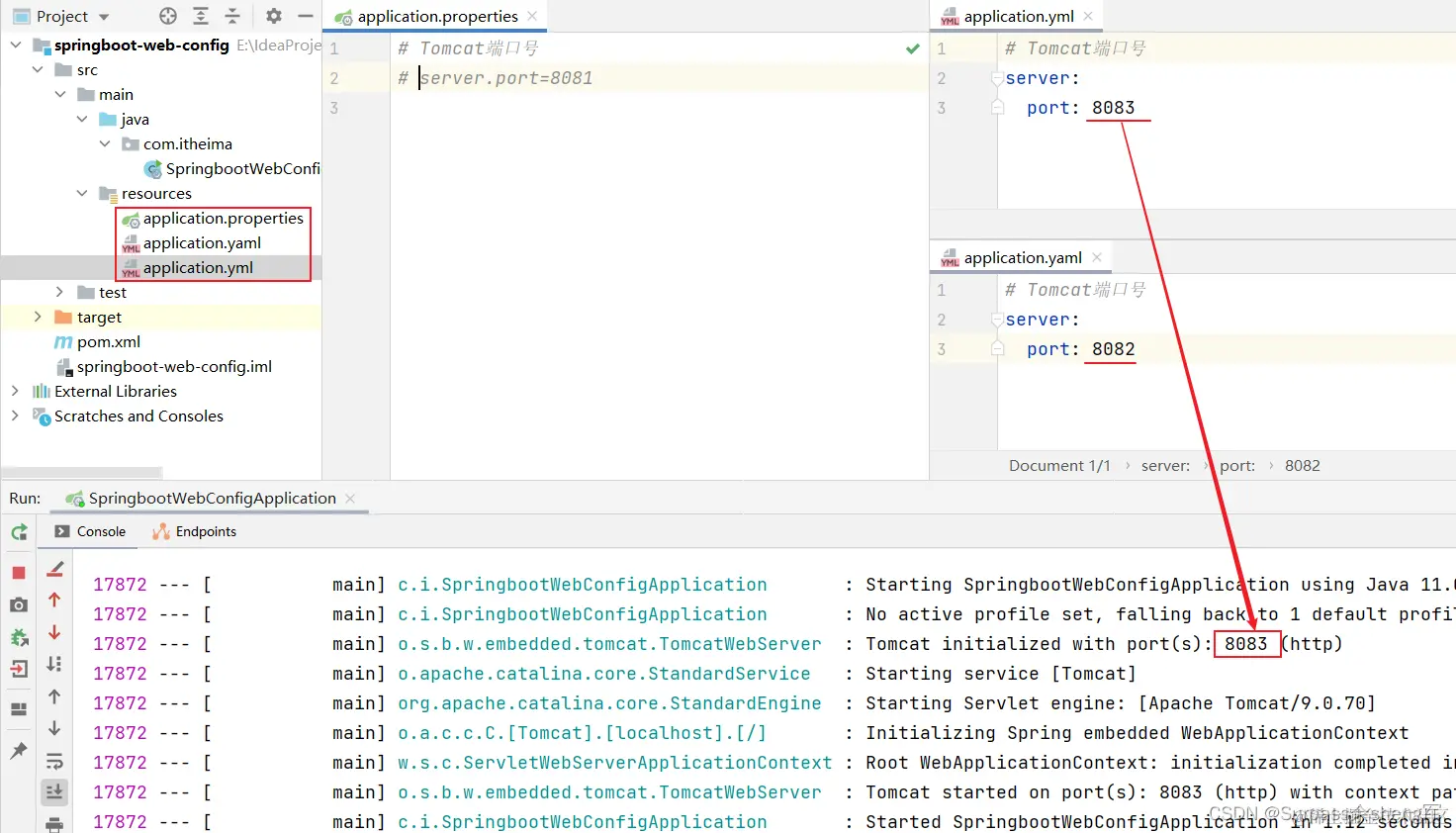
Task: Collapse the com.itheima package
Action: coord(105,143)
